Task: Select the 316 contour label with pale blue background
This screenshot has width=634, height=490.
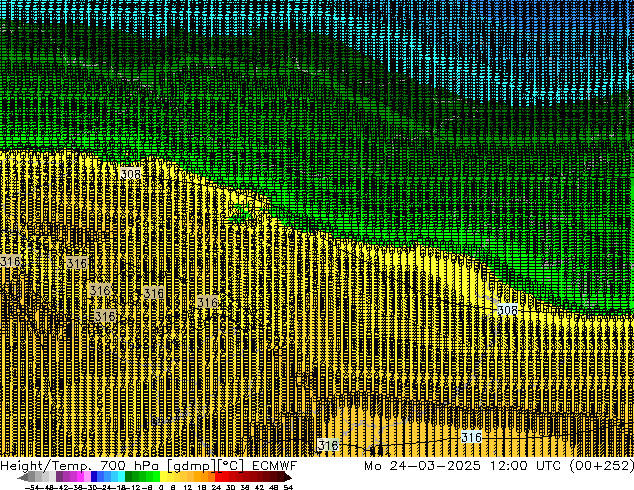Action: coord(471,437)
